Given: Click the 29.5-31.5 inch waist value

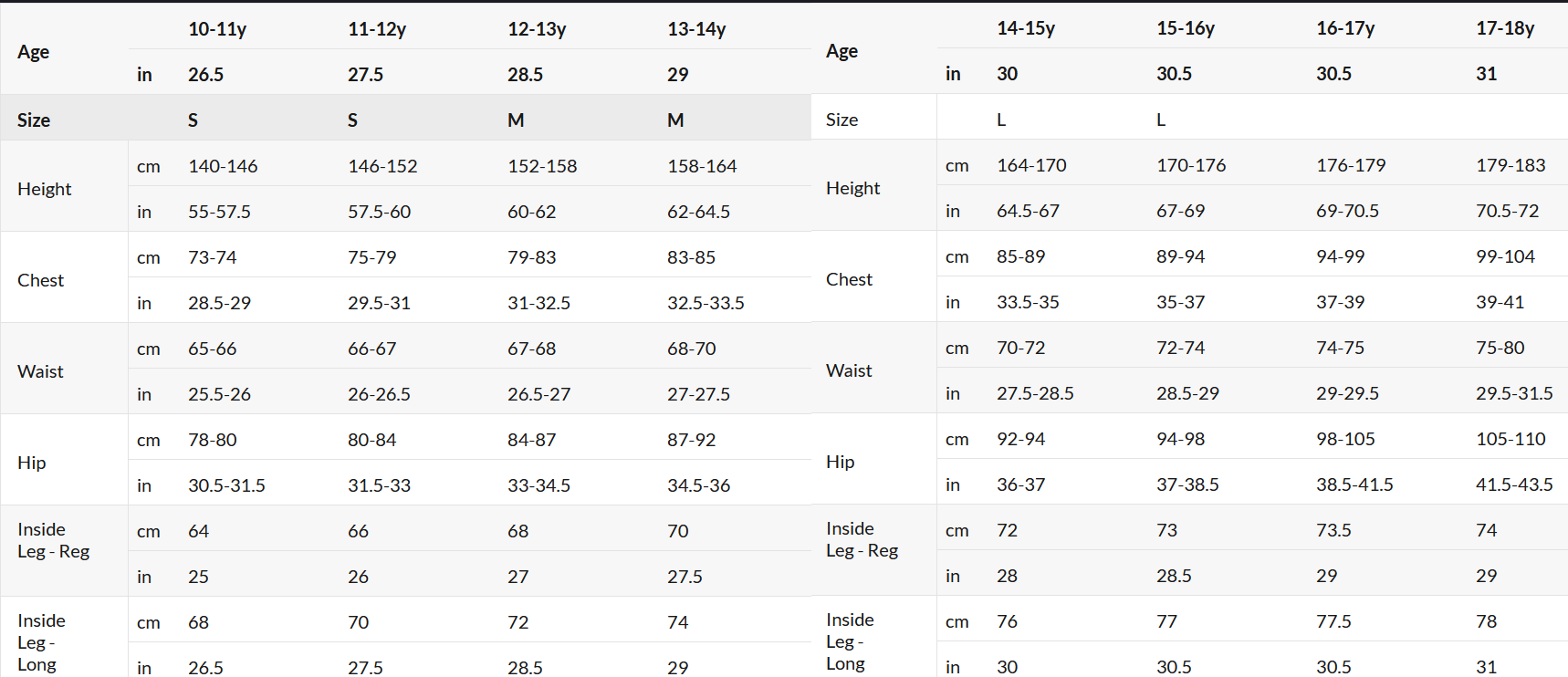Looking at the screenshot, I should click(x=1514, y=393).
